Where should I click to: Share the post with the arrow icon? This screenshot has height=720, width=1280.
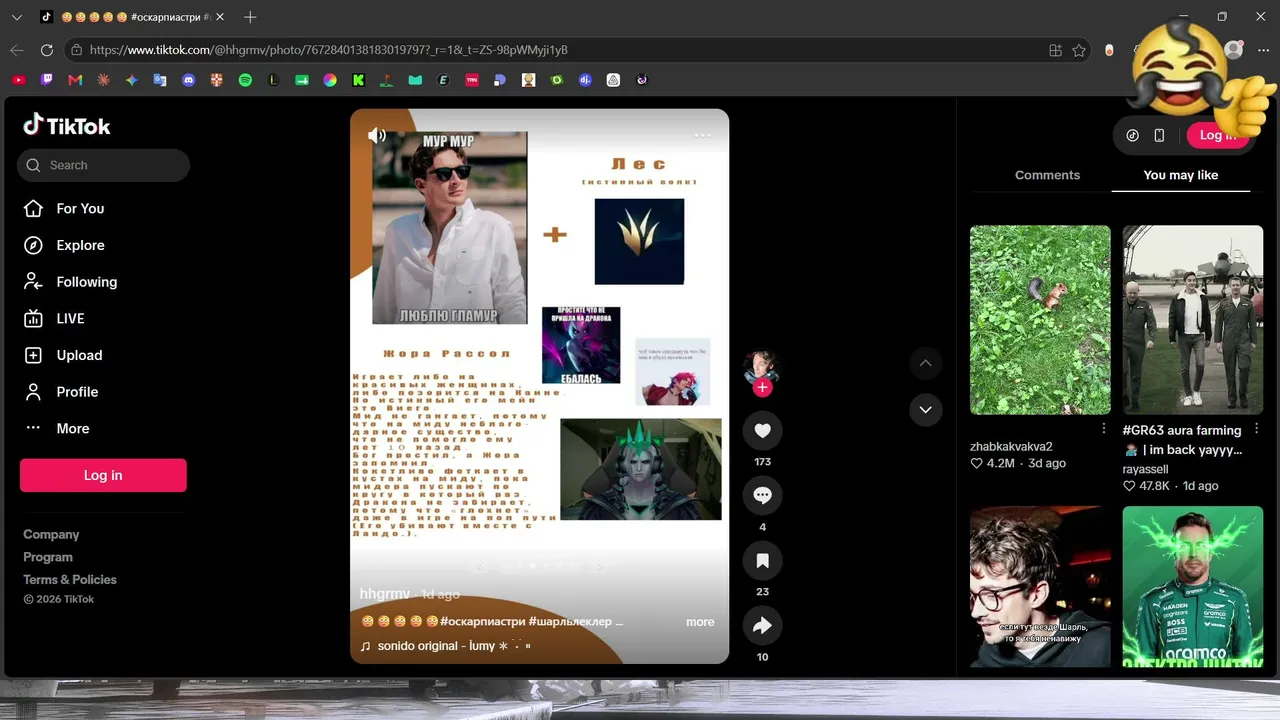pyautogui.click(x=762, y=625)
